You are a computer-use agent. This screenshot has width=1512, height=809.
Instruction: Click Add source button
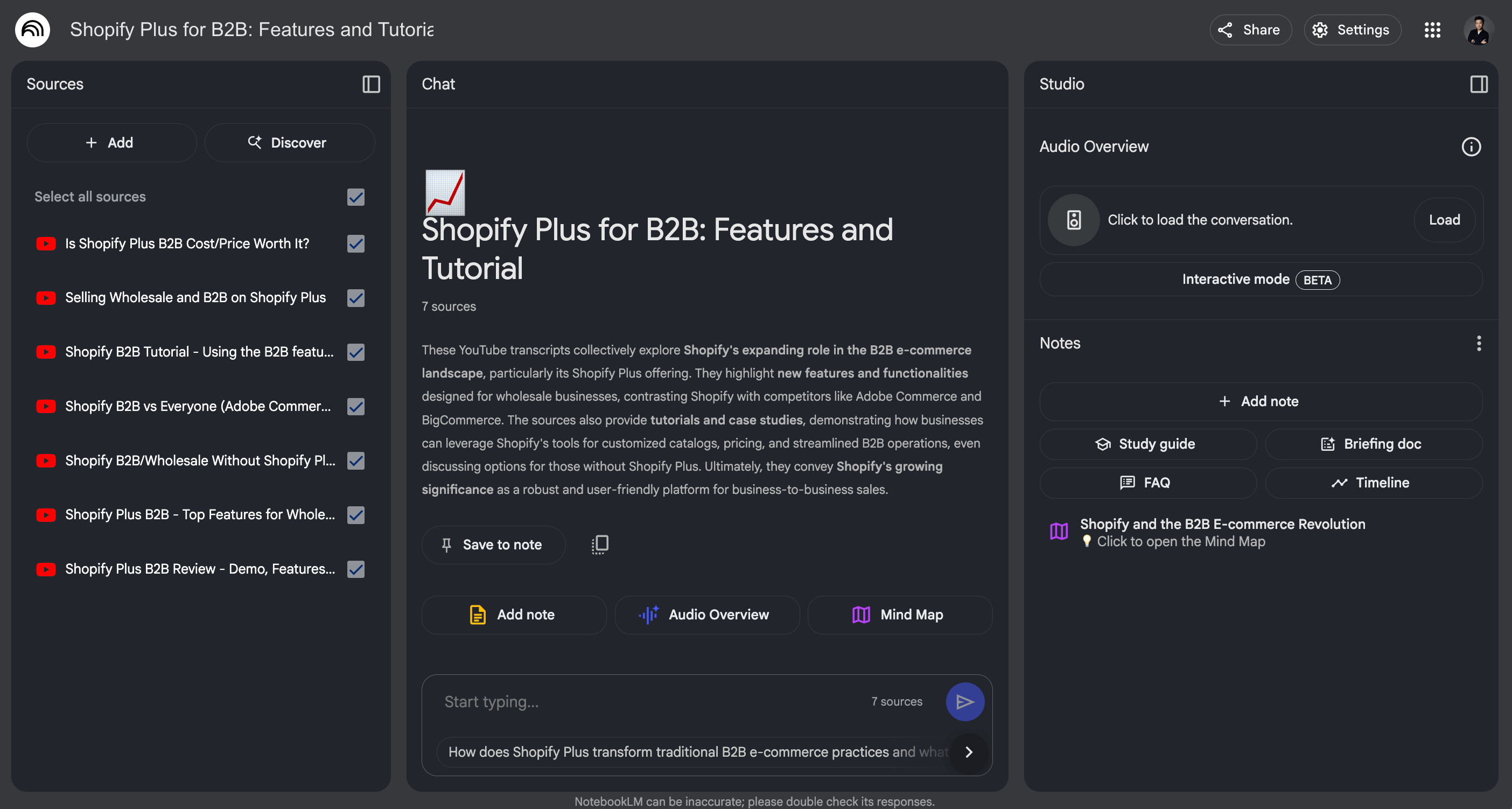111,143
